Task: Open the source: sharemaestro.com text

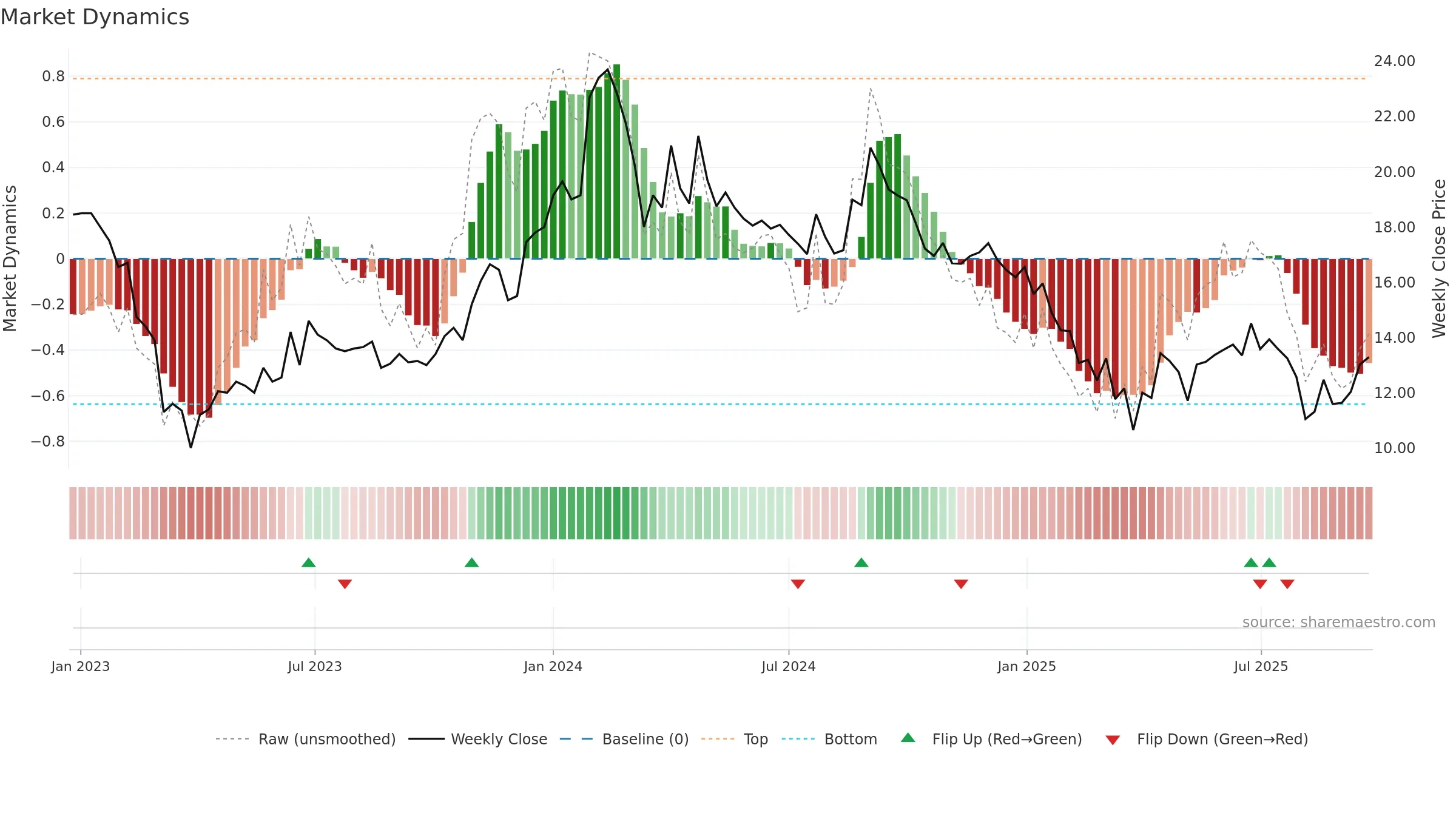Action: 1339,622
